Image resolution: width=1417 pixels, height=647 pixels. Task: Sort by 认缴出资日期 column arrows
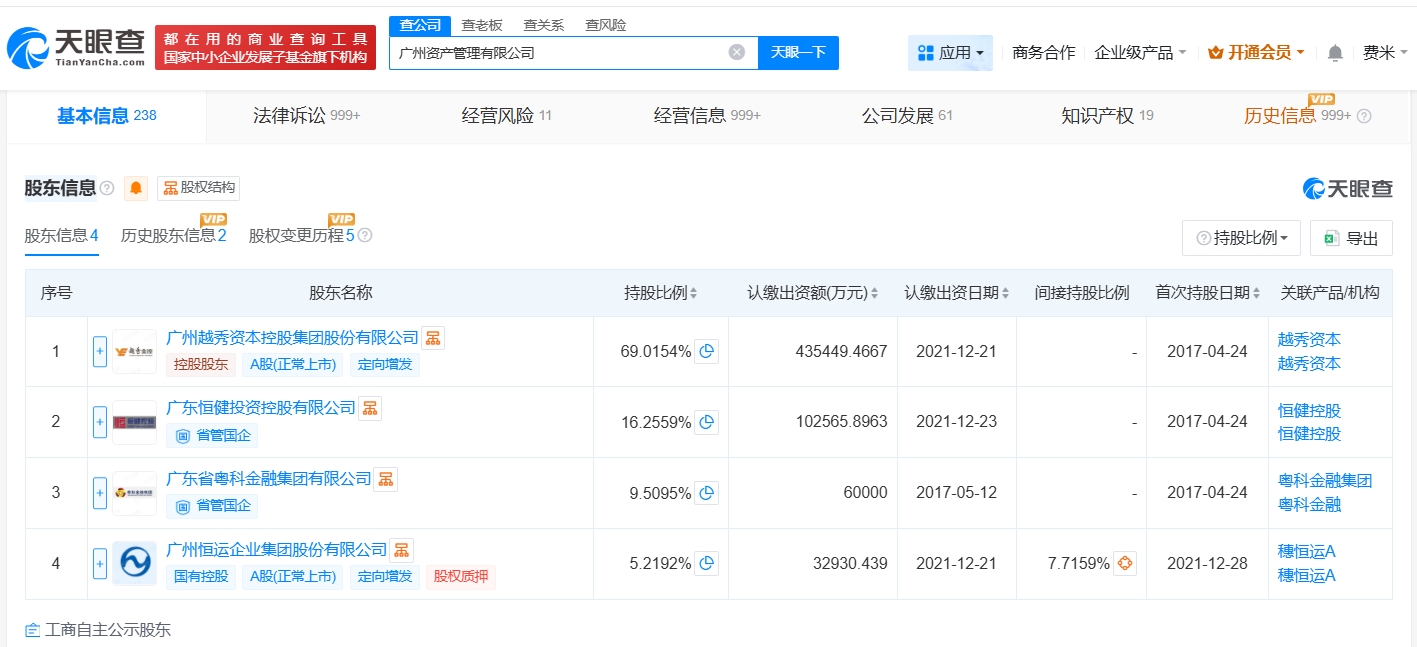point(1005,293)
